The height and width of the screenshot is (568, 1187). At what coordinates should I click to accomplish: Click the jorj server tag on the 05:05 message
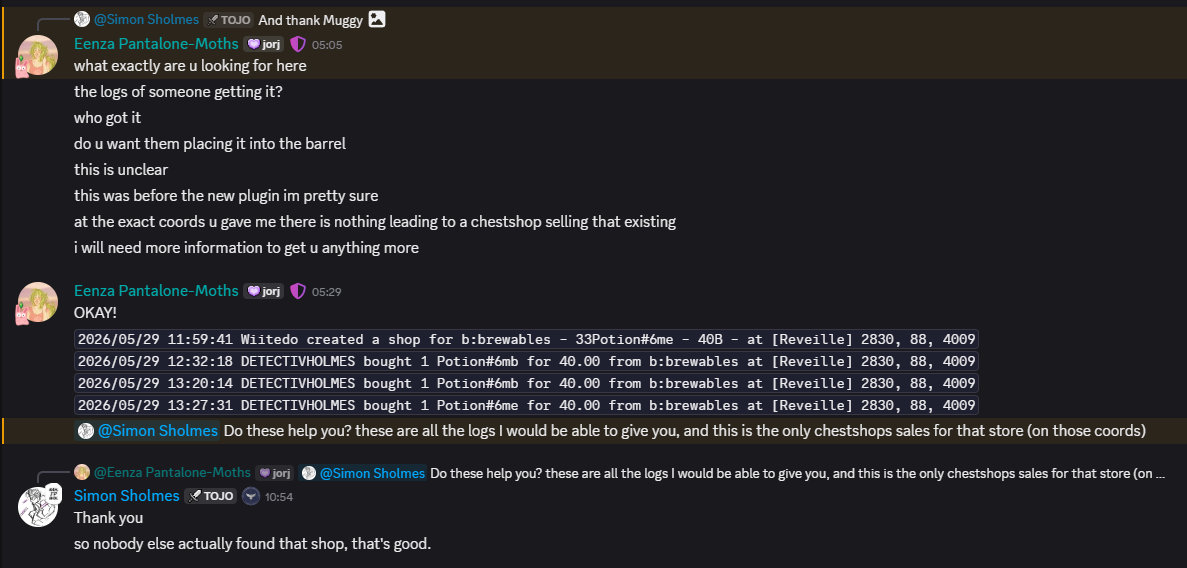point(263,44)
